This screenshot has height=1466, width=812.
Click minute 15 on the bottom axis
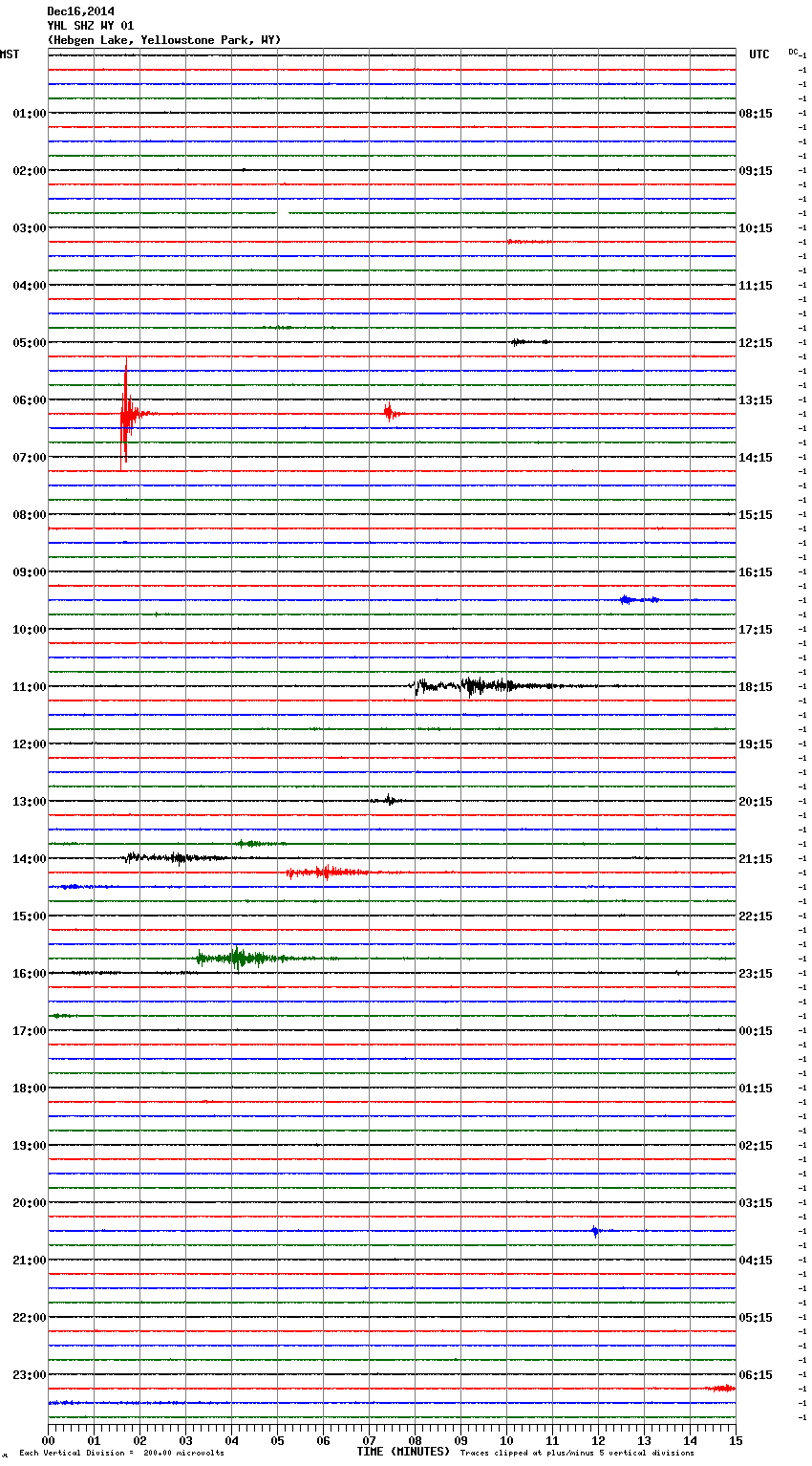pyautogui.click(x=735, y=1440)
